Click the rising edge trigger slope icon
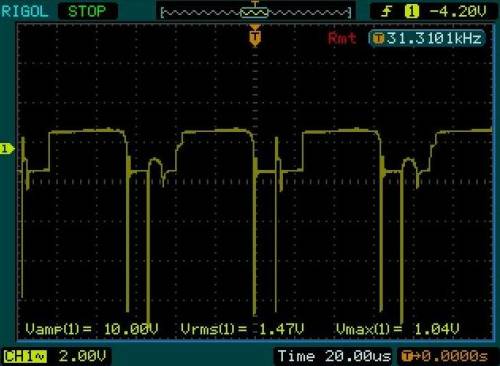 tap(387, 12)
